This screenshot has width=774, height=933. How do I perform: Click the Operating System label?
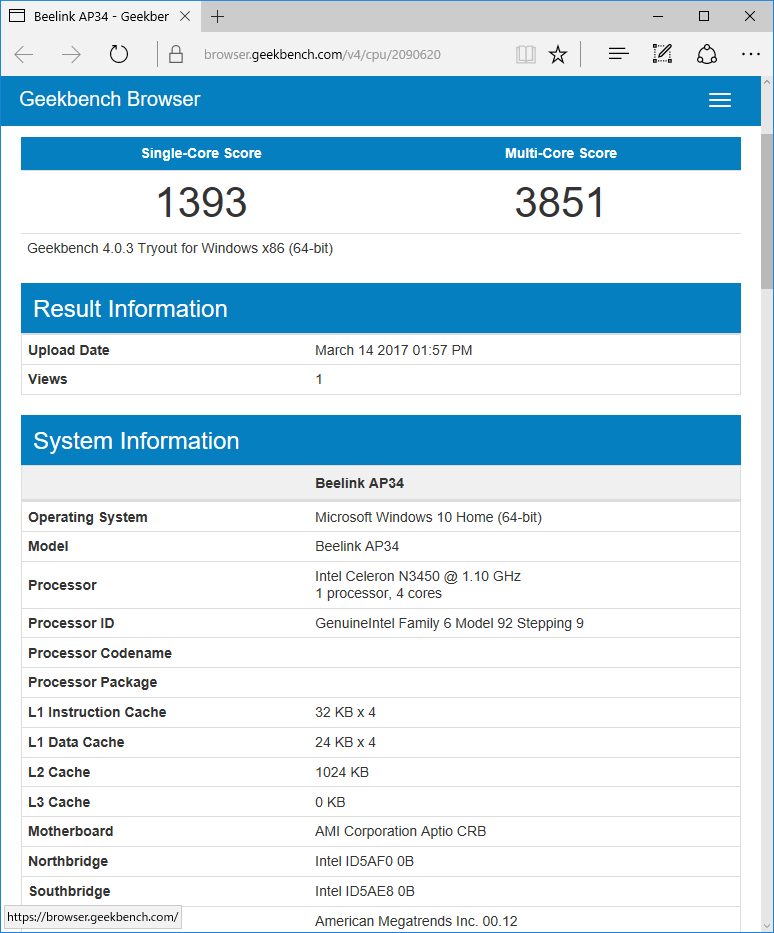click(87, 517)
